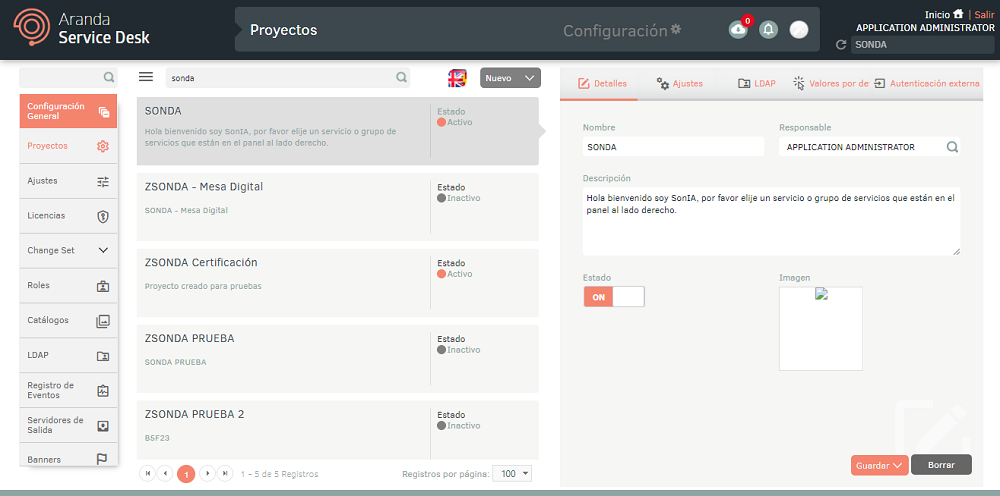Screen dimensions: 1000x496
Task: Open the Nuevo dropdown button
Action: [510, 78]
